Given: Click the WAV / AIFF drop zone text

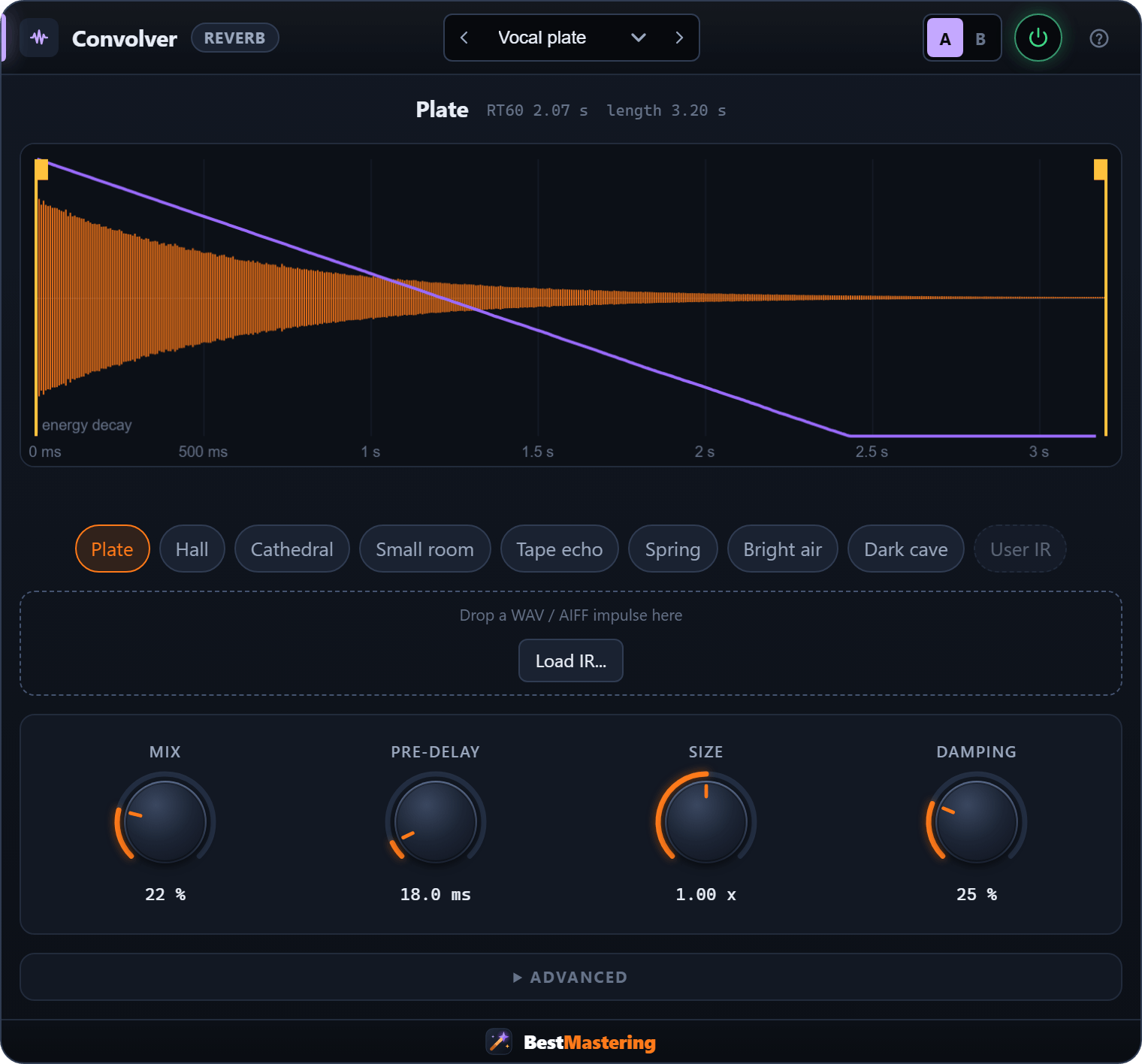Looking at the screenshot, I should (x=571, y=615).
